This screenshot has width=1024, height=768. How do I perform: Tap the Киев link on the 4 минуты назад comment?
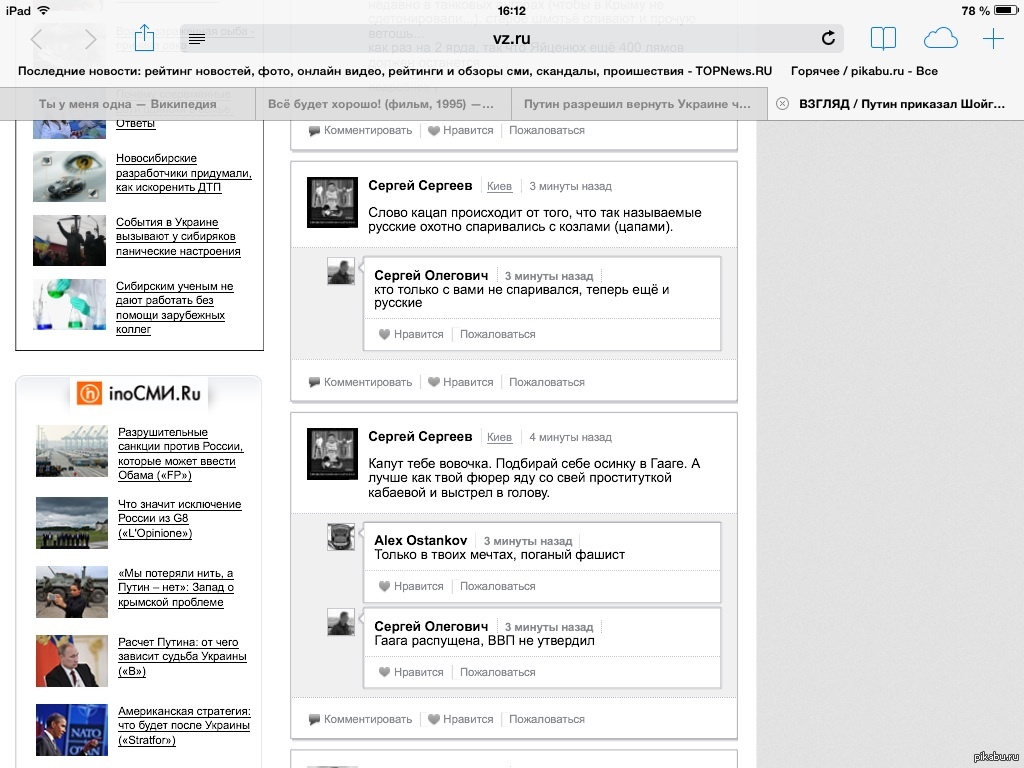[x=500, y=437]
